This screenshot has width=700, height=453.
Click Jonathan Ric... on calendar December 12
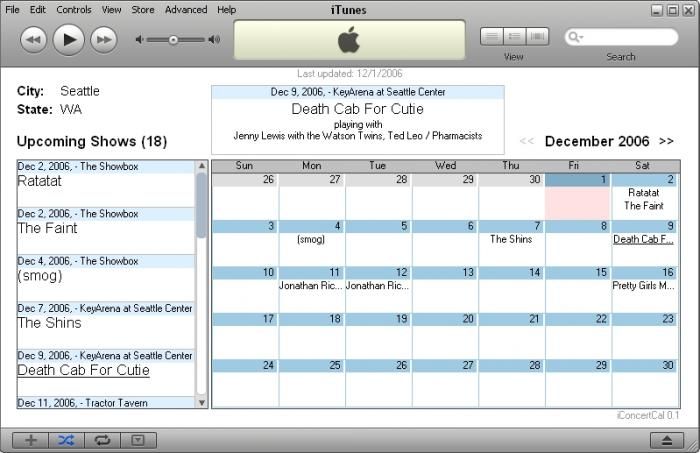[x=377, y=286]
